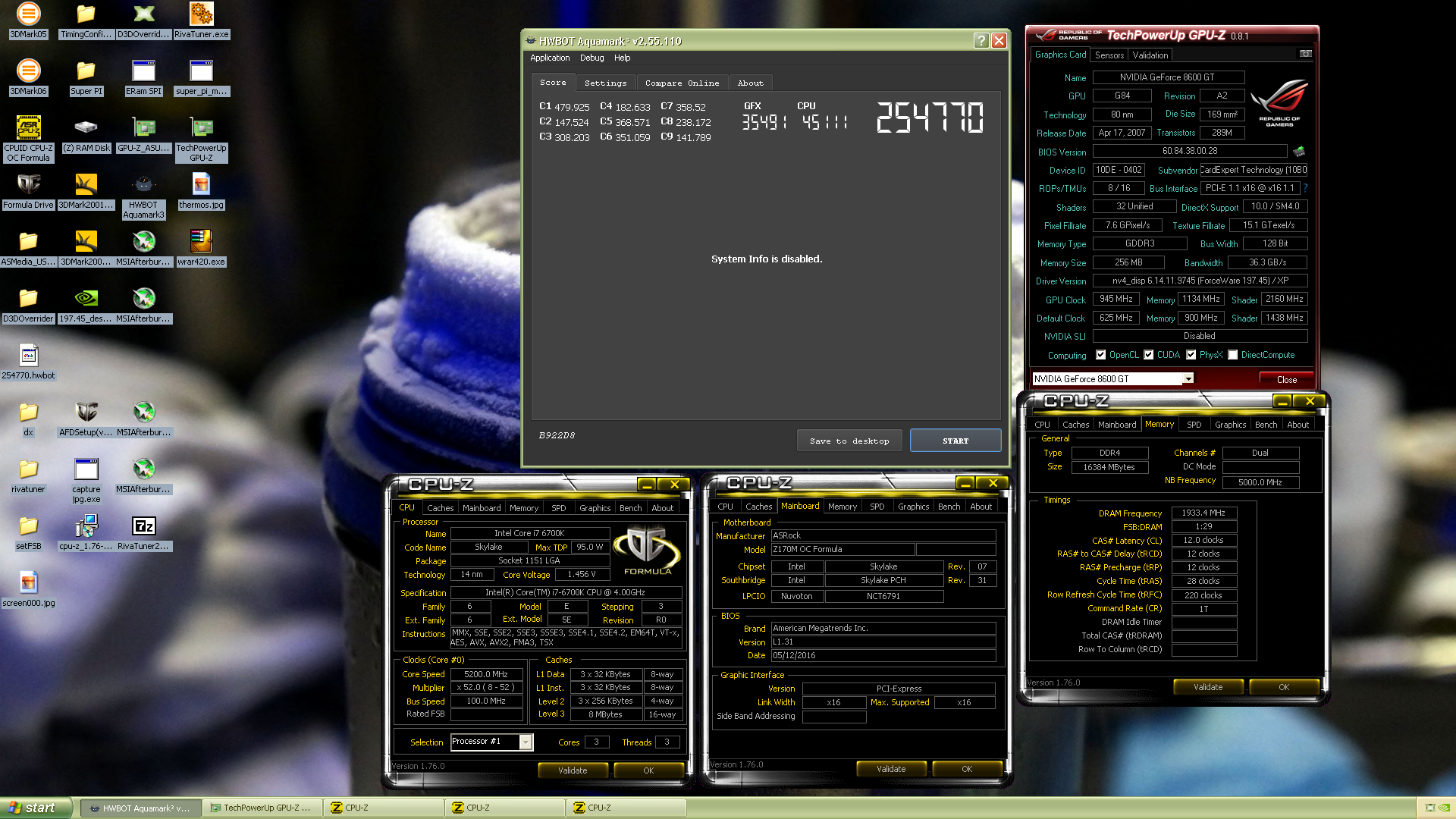Open the (Z) RAM Disk icon
The width and height of the screenshot is (1456, 819).
click(x=86, y=134)
